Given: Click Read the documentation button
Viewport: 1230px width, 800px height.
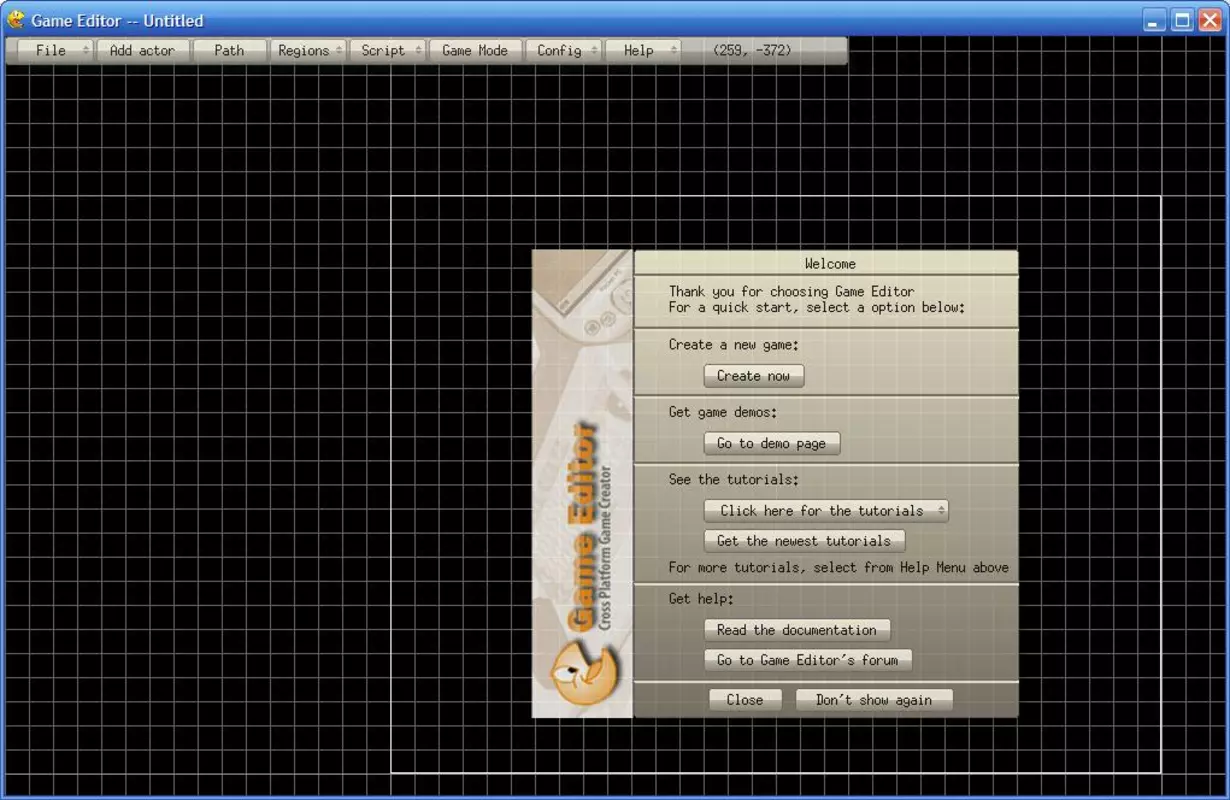Looking at the screenshot, I should pyautogui.click(x=797, y=630).
